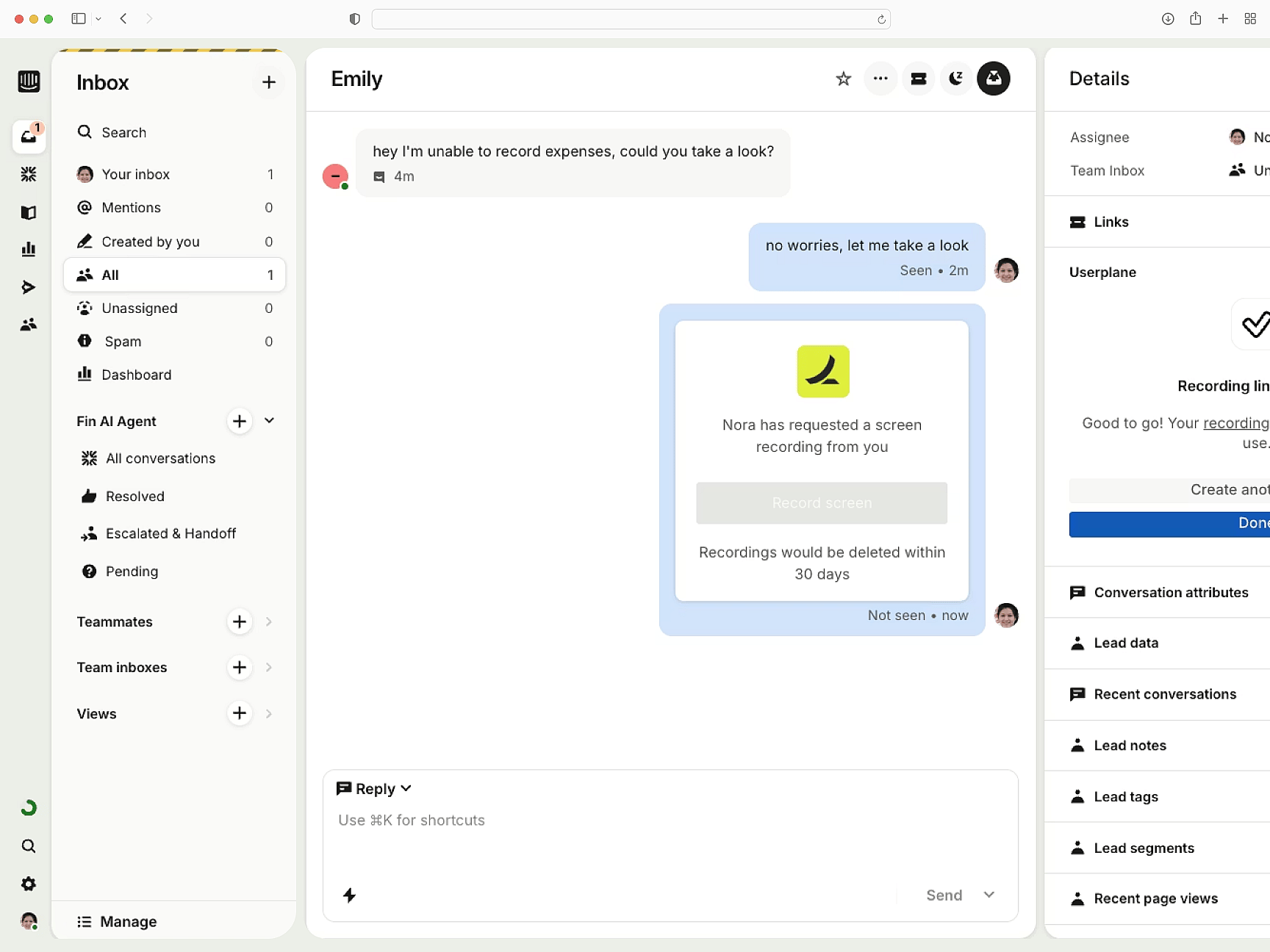
Task: Open Settings gear in left rail
Action: [29, 884]
